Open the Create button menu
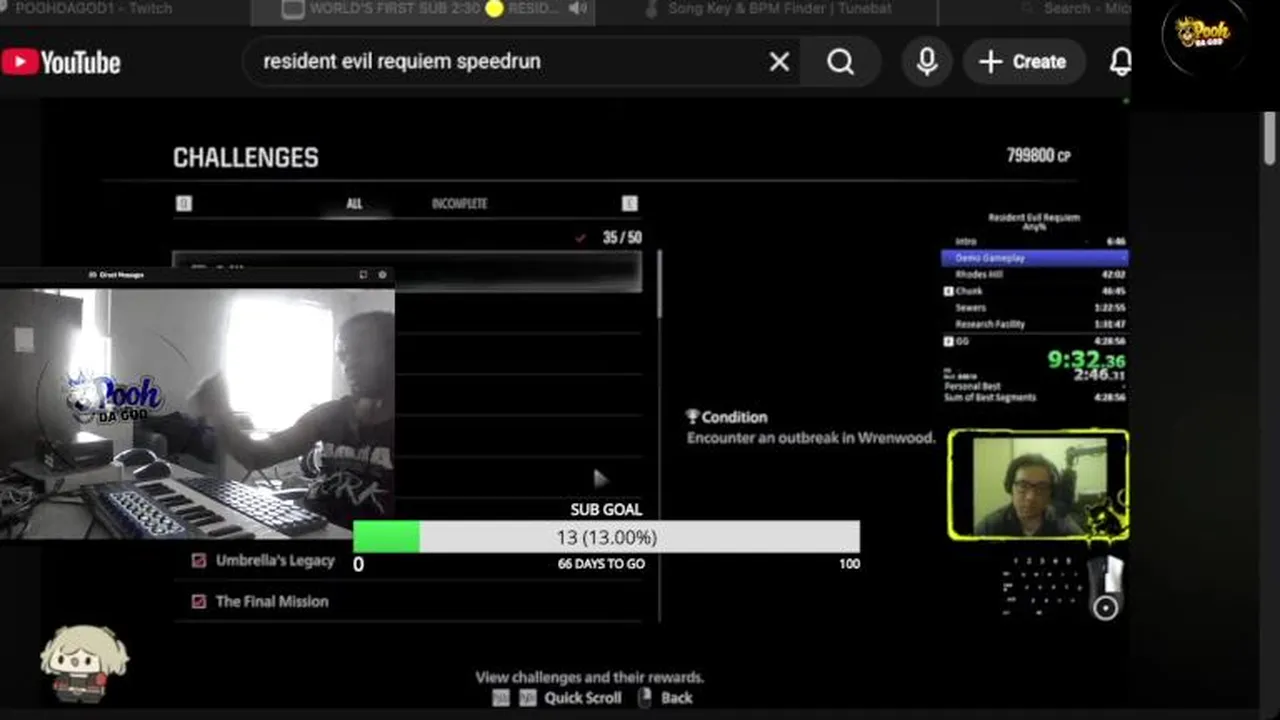 pos(1024,62)
